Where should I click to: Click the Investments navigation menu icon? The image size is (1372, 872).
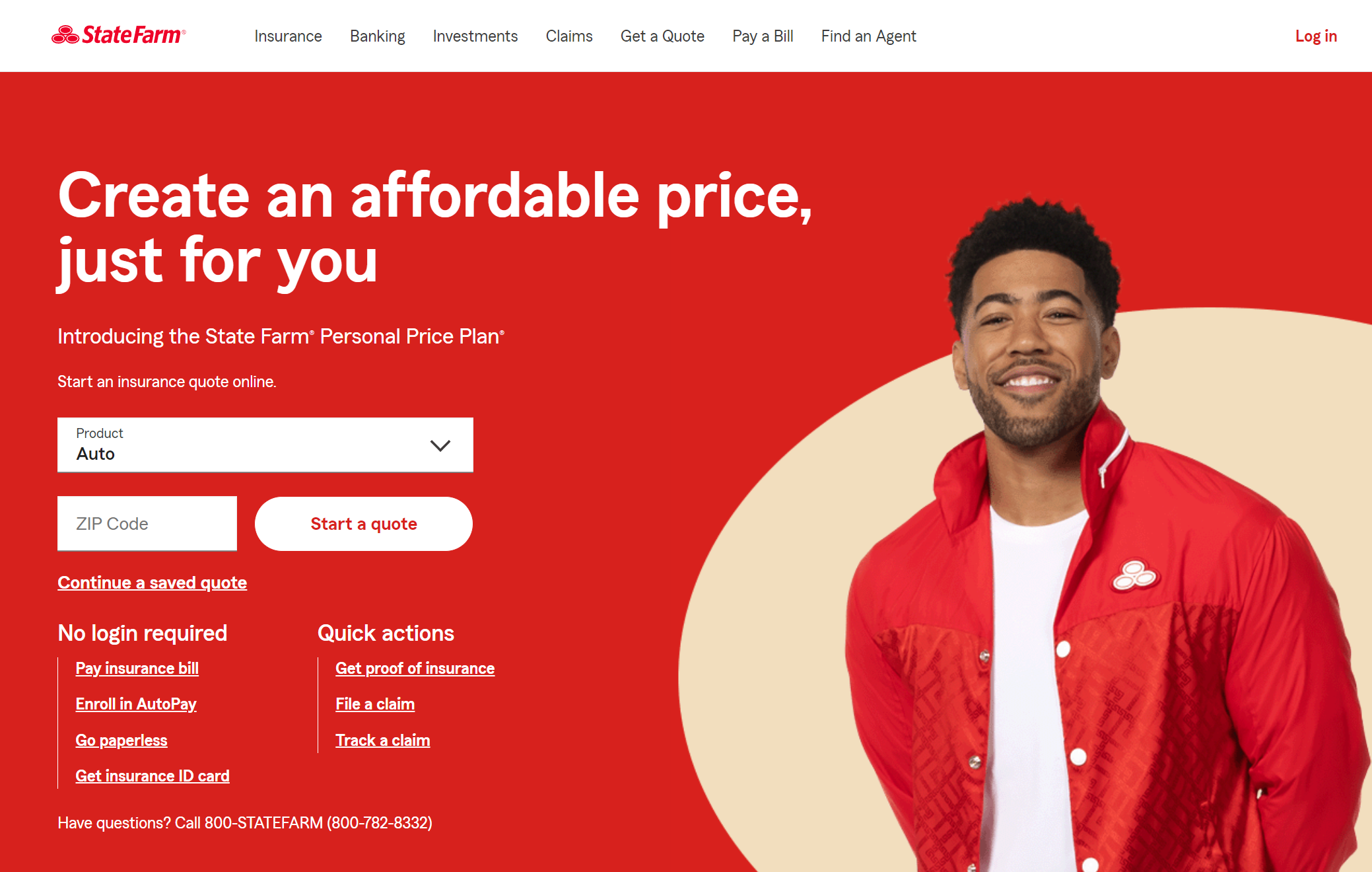click(x=475, y=36)
